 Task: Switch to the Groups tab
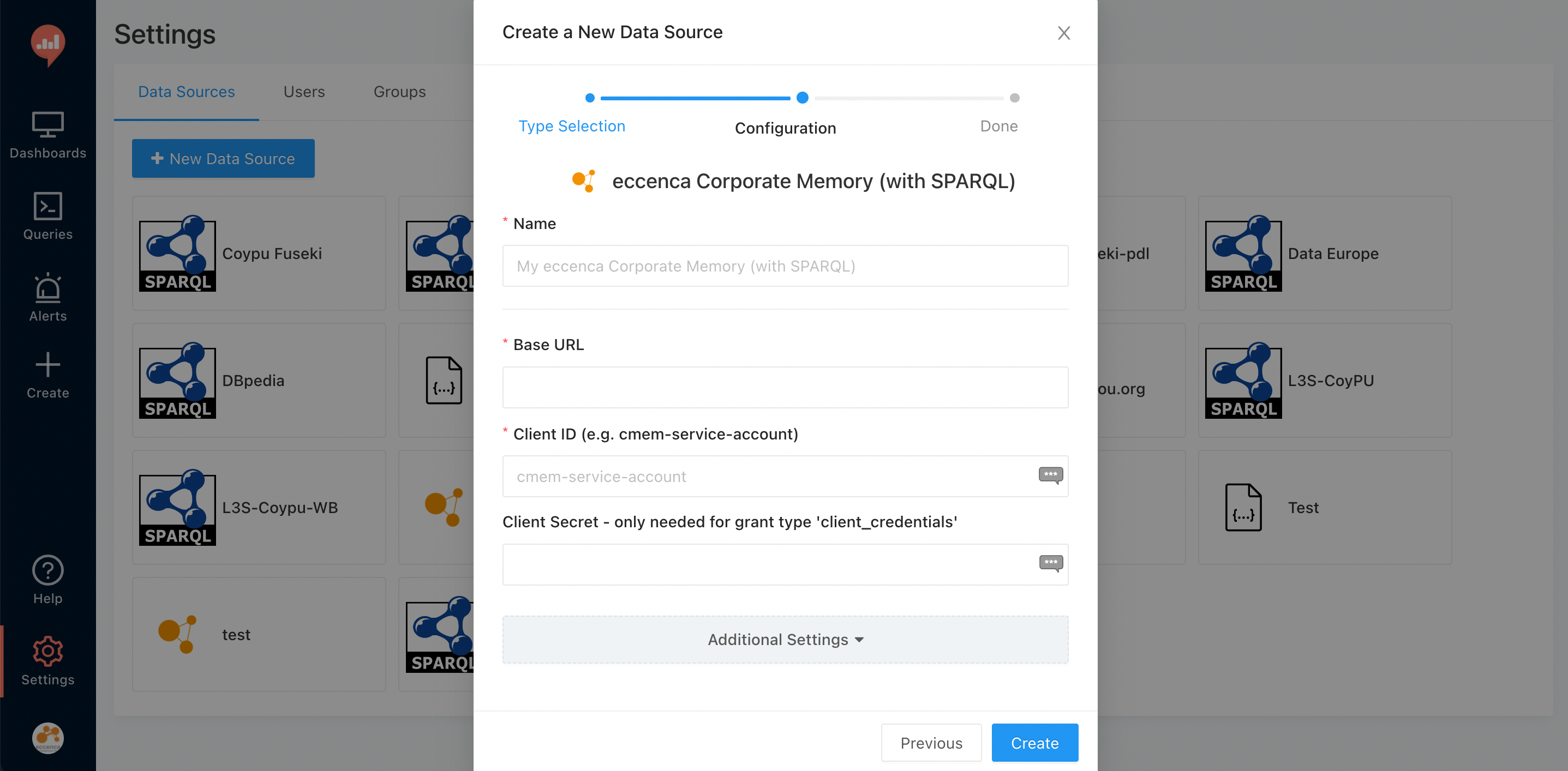point(399,91)
